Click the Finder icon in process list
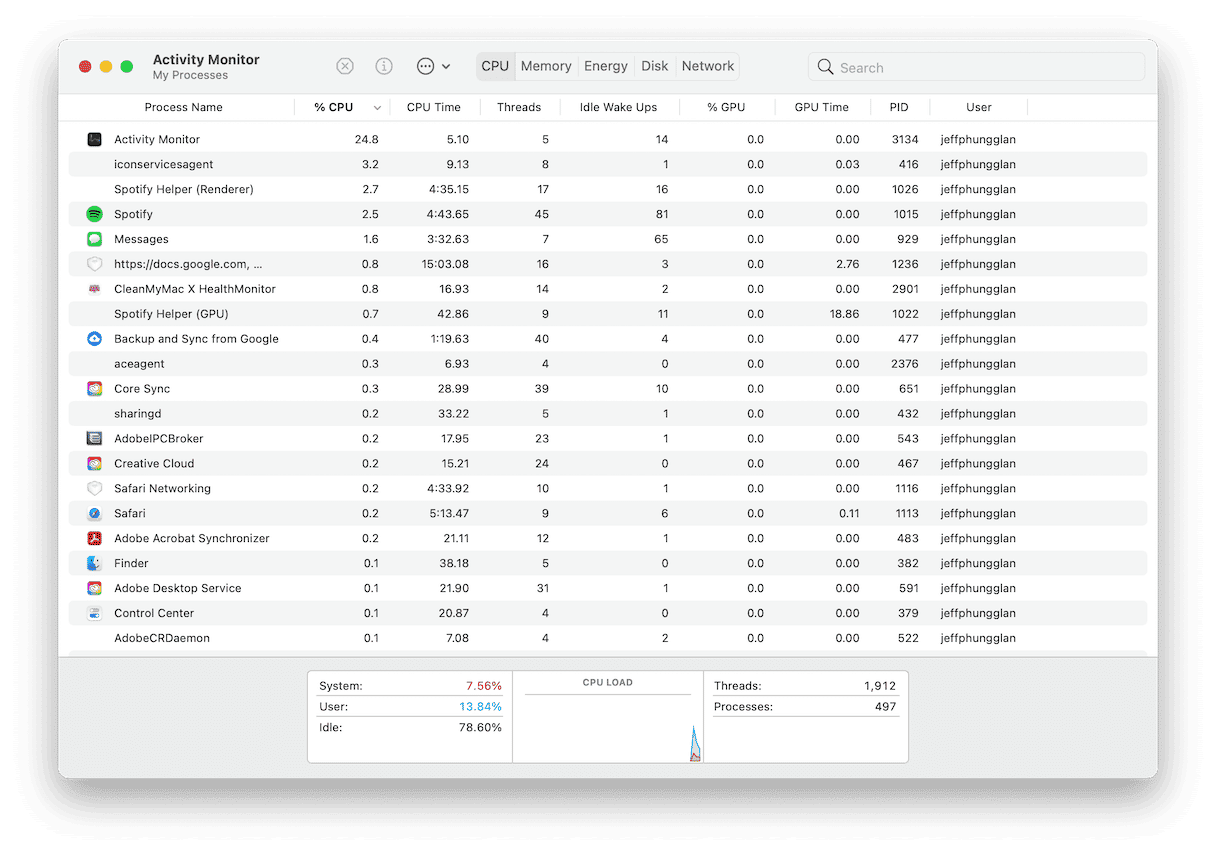The image size is (1216, 855). coord(95,563)
